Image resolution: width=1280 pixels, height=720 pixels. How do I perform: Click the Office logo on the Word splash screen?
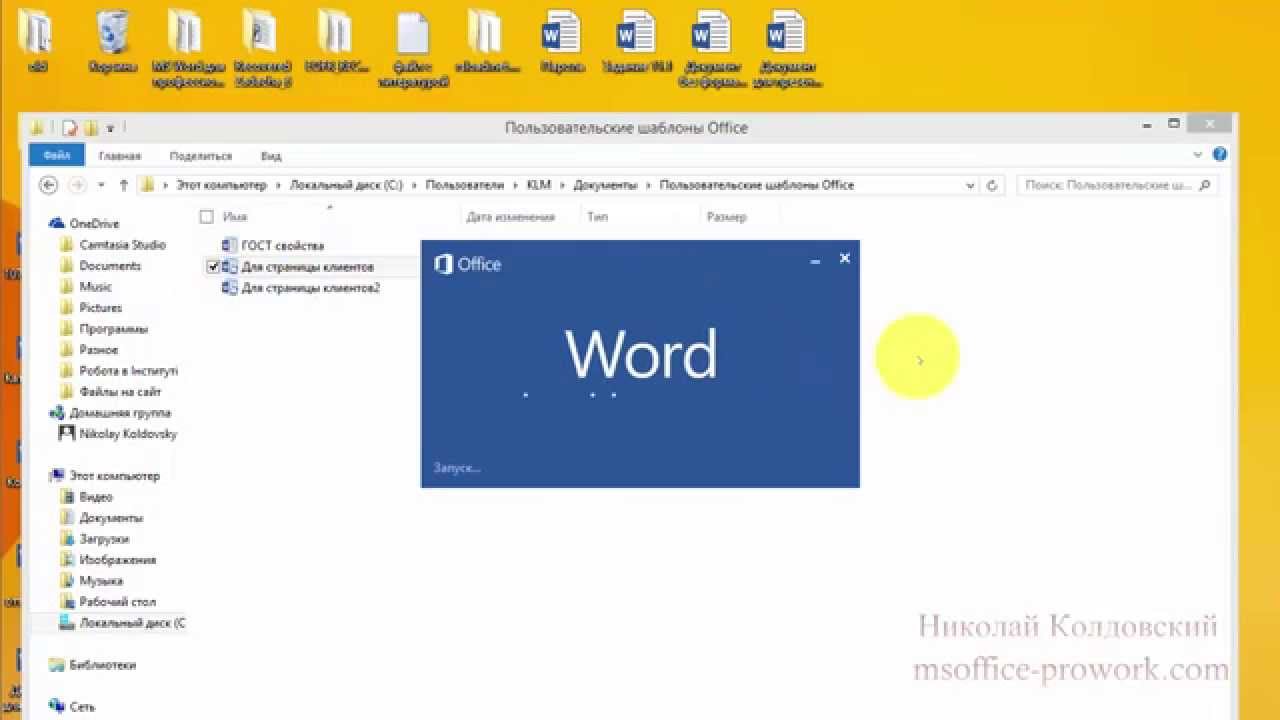[444, 264]
